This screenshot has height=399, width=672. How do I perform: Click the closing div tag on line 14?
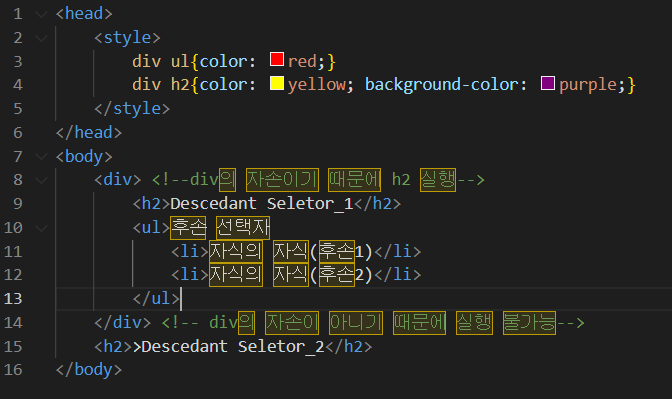(x=123, y=322)
